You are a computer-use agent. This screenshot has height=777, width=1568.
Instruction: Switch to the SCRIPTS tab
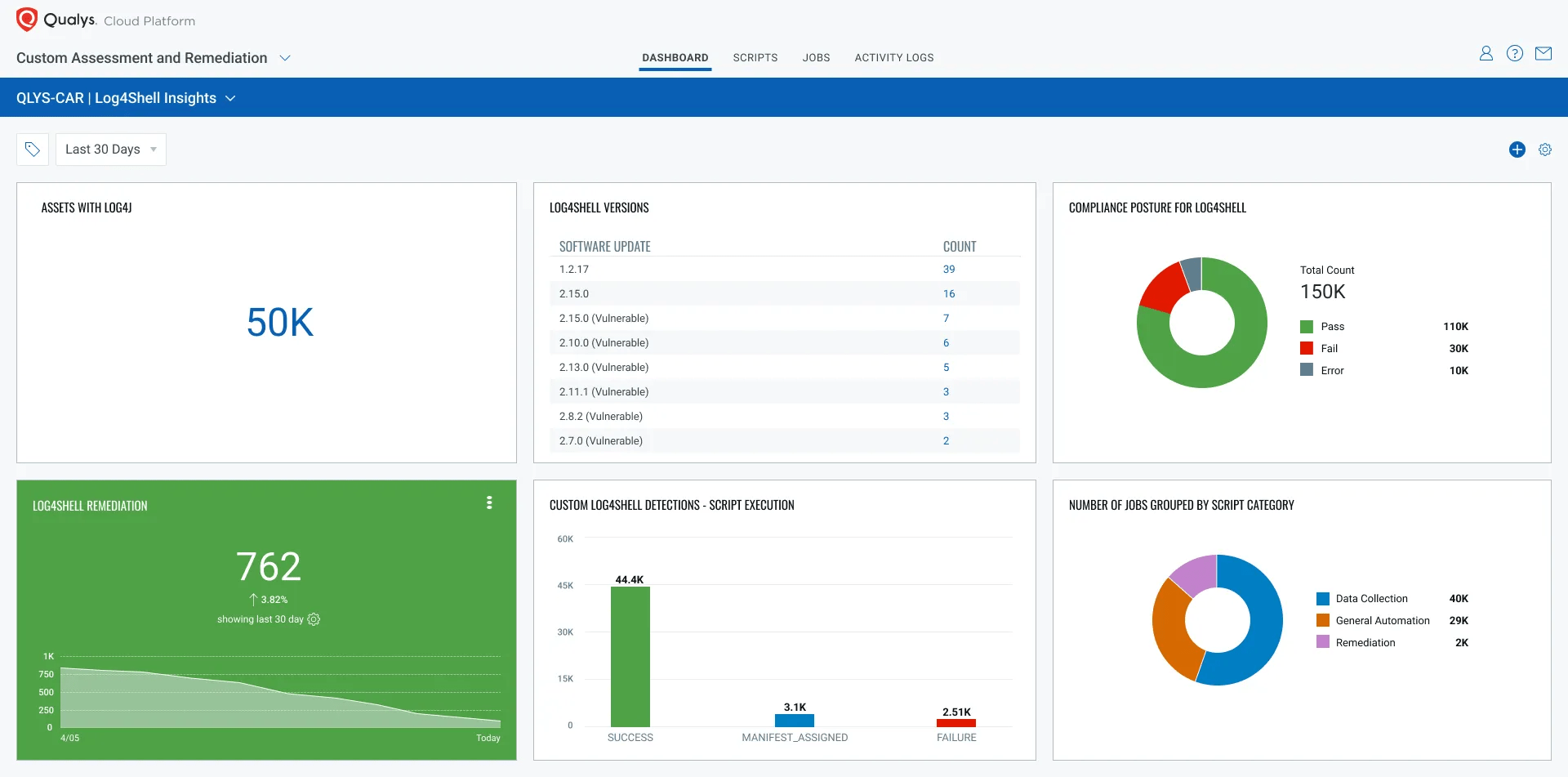(755, 57)
